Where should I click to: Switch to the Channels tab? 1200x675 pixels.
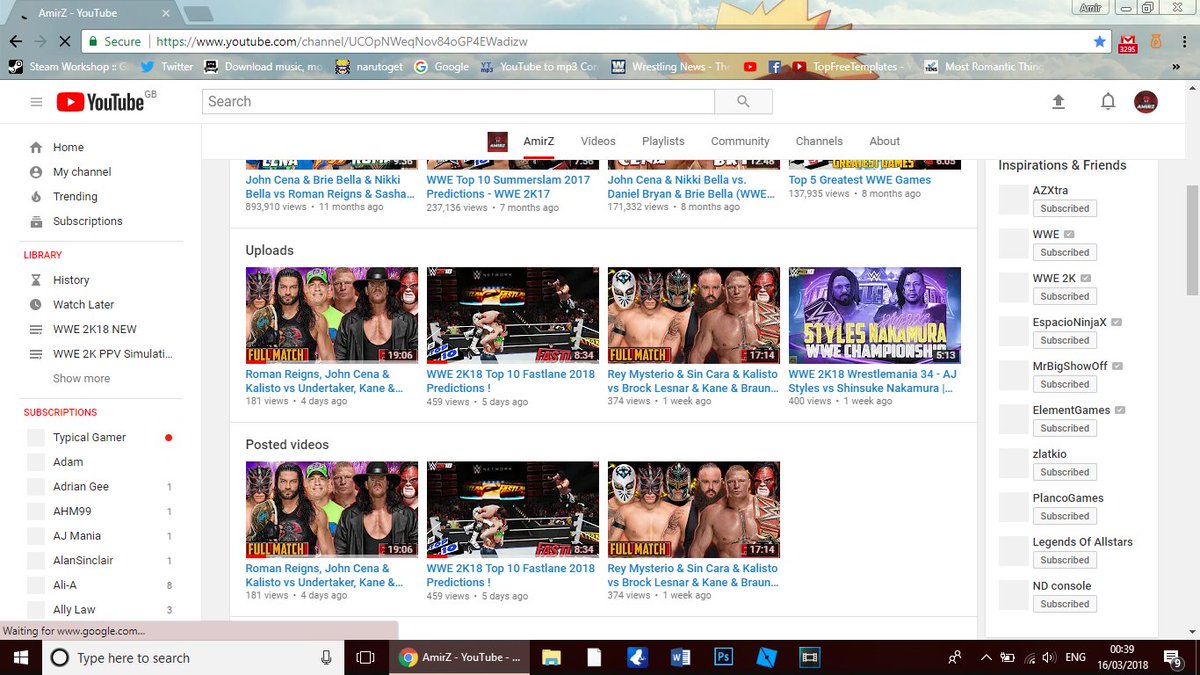[819, 141]
